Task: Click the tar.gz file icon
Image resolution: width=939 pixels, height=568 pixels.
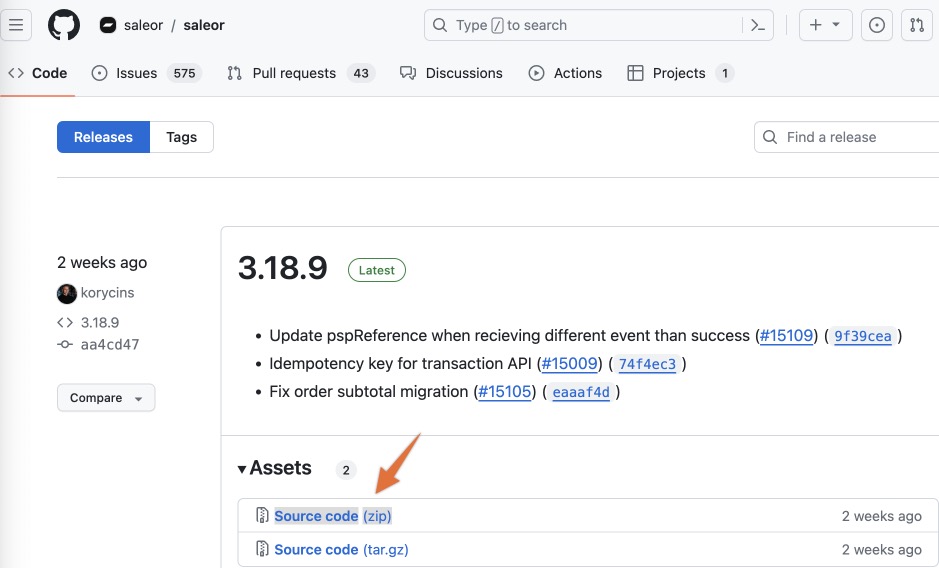Action: (x=262, y=549)
